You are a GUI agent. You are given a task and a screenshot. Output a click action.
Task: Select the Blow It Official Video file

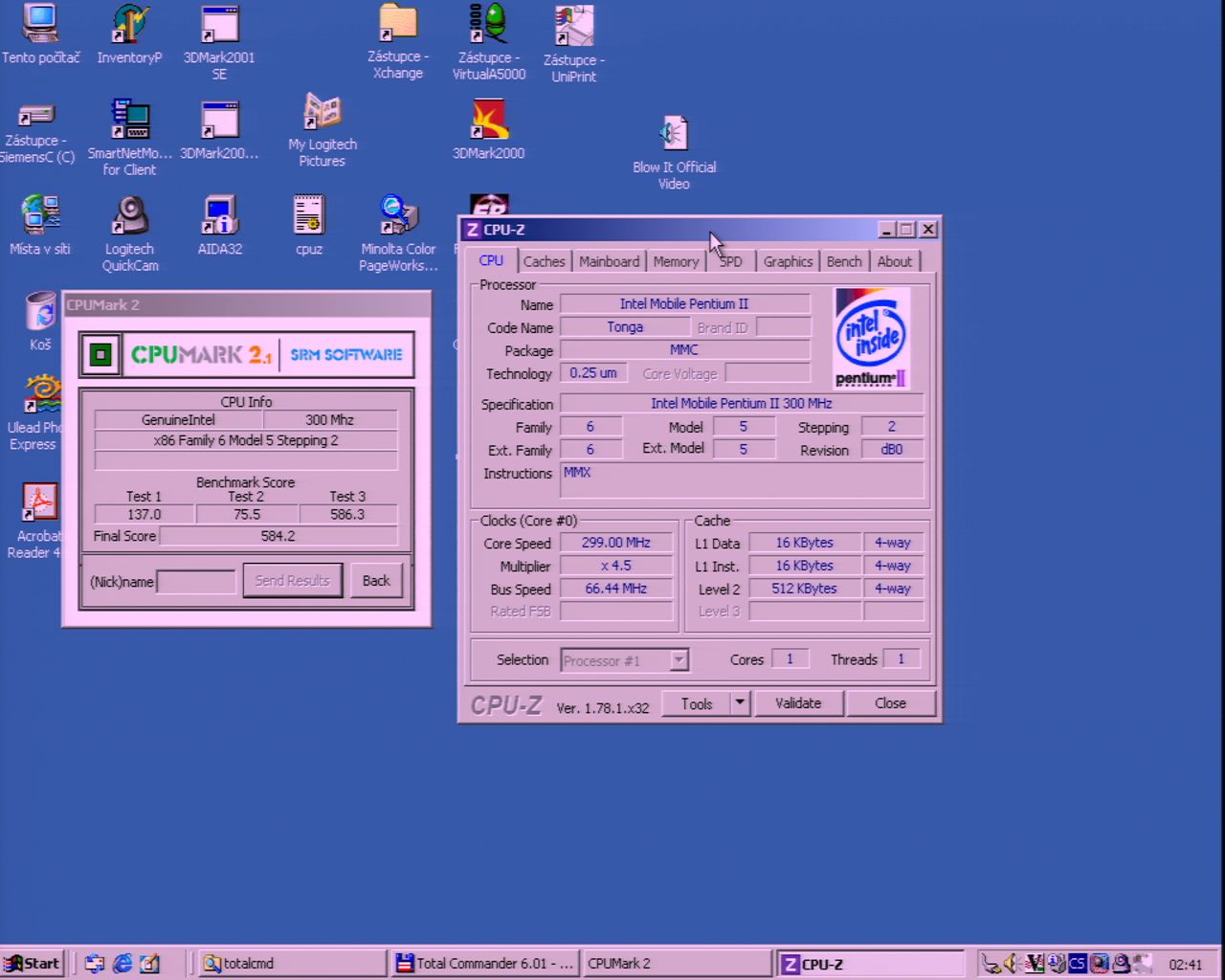coord(674,135)
